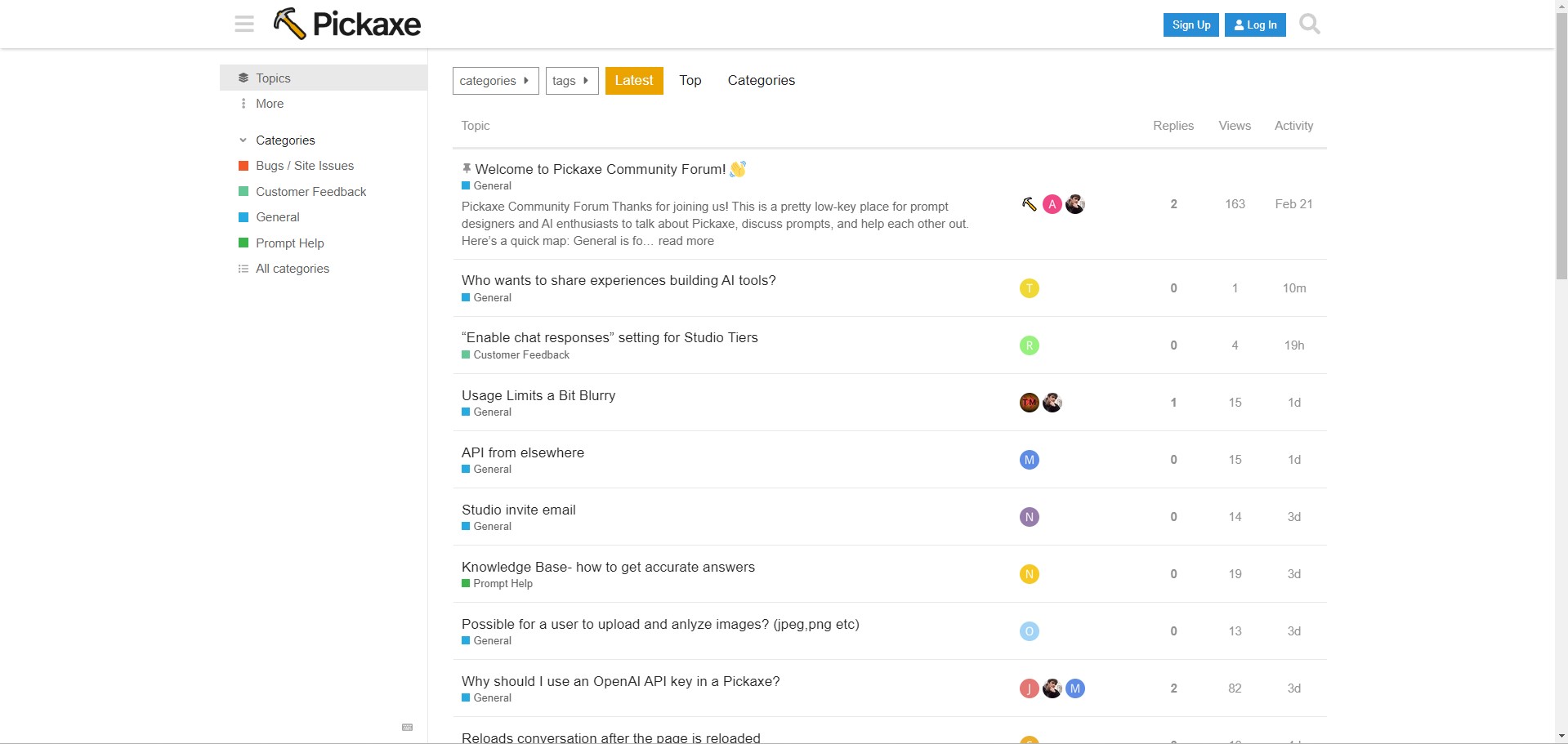Open yellow 'T' avatar on sharing experiences topic
1568x744 pixels.
click(1030, 288)
